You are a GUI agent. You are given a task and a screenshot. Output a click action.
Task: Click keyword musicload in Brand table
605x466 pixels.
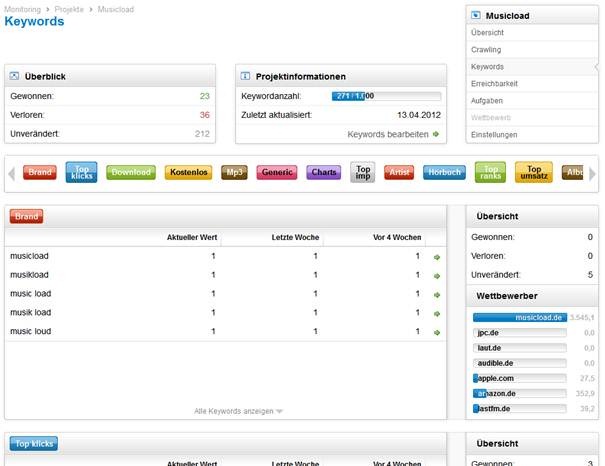29,256
